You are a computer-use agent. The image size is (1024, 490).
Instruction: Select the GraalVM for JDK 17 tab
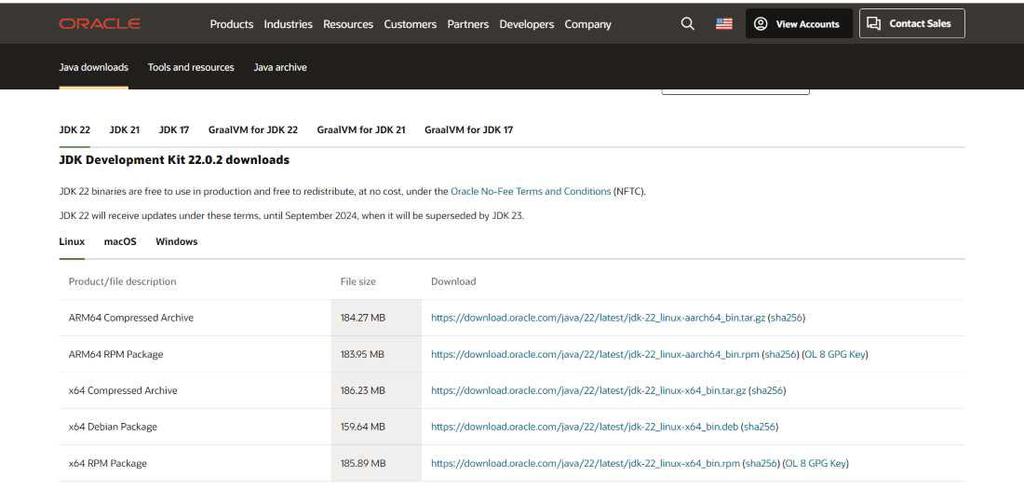coord(468,130)
